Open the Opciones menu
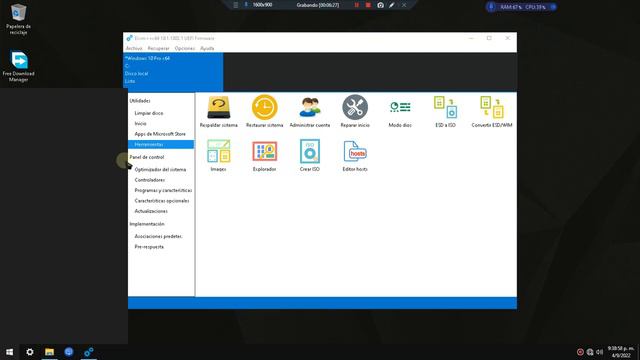Image resolution: width=640 pixels, height=360 pixels. (x=184, y=48)
